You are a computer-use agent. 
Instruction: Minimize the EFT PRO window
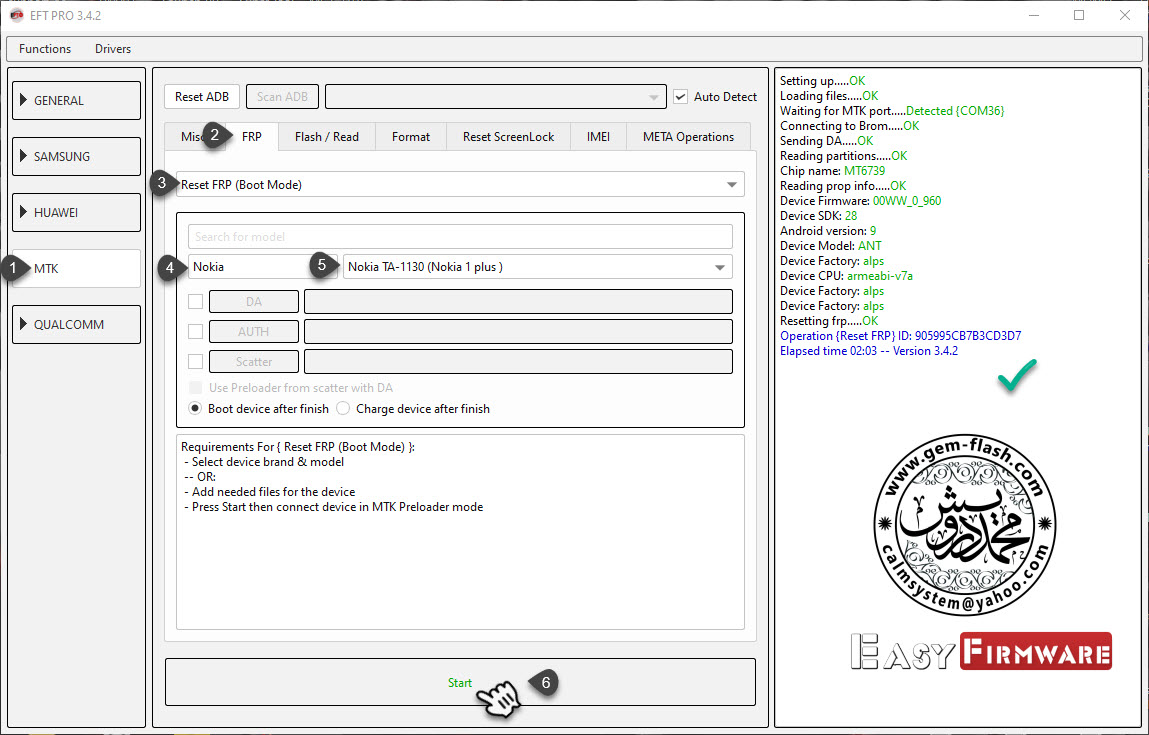click(1033, 15)
